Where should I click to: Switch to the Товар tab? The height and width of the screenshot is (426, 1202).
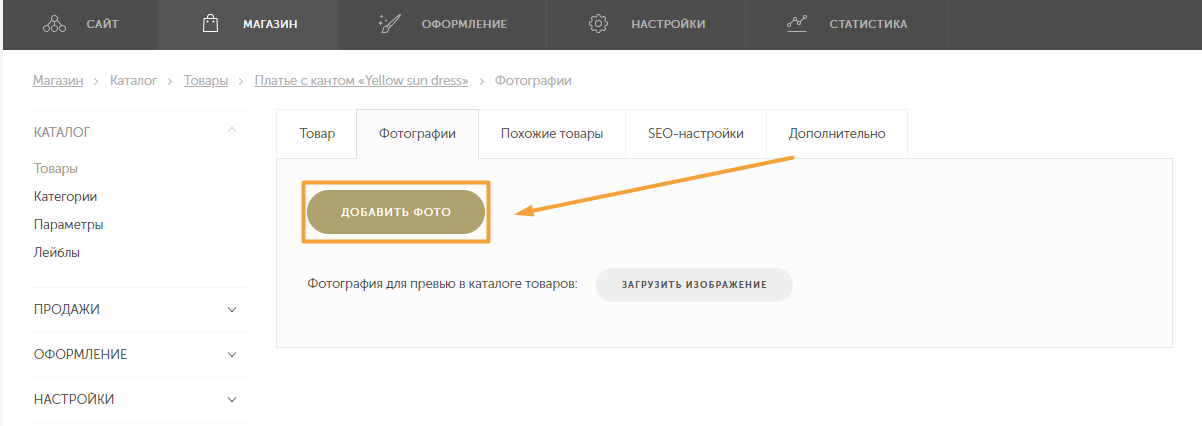point(317,134)
